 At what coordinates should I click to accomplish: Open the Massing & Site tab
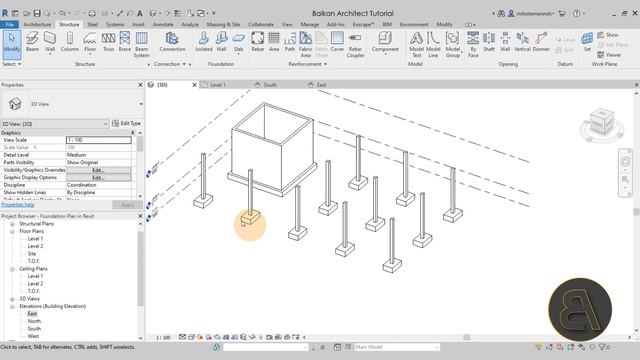(223, 24)
